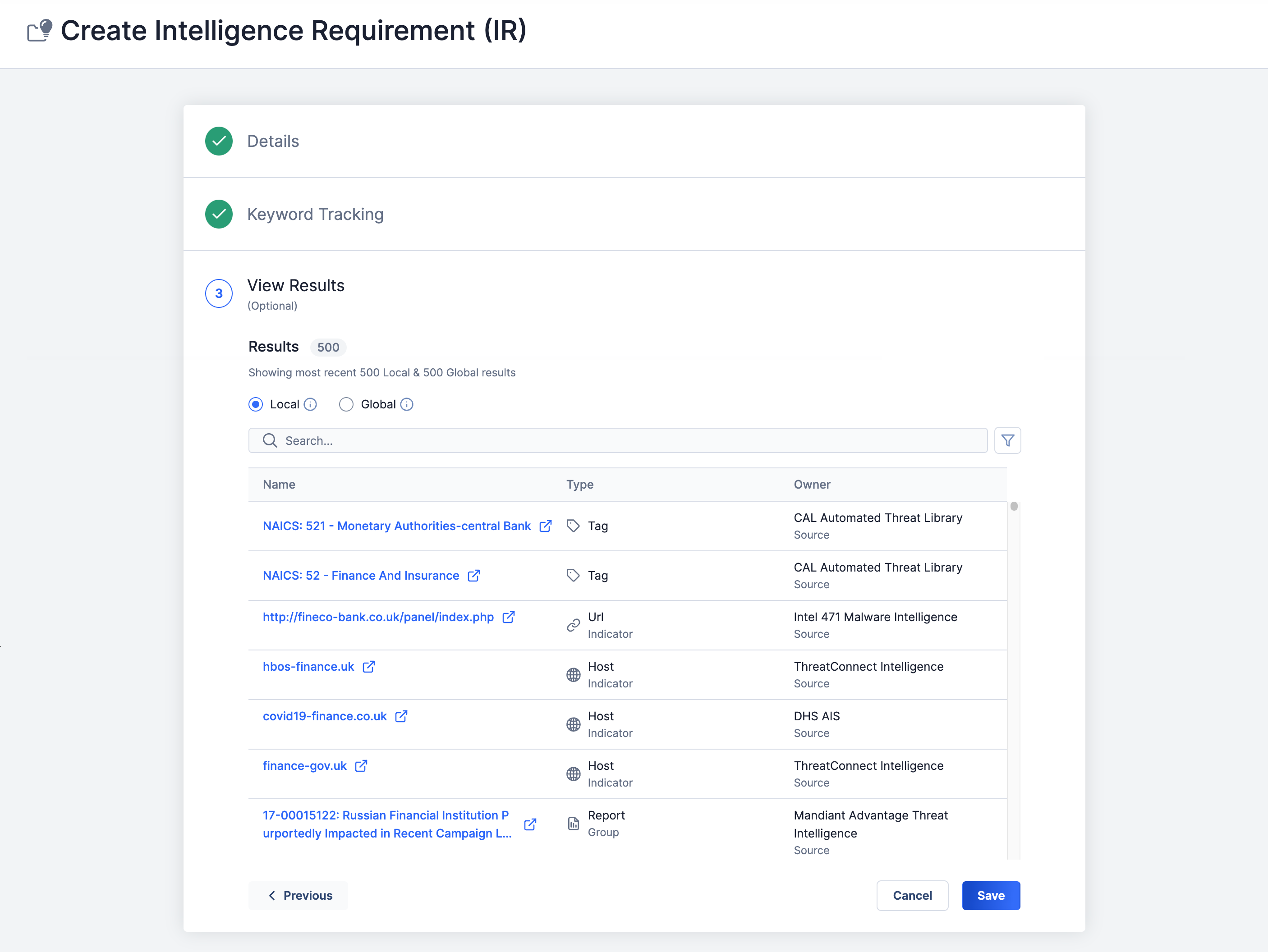Click green checkmark icon on Details step
1268x952 pixels.
[x=218, y=141]
